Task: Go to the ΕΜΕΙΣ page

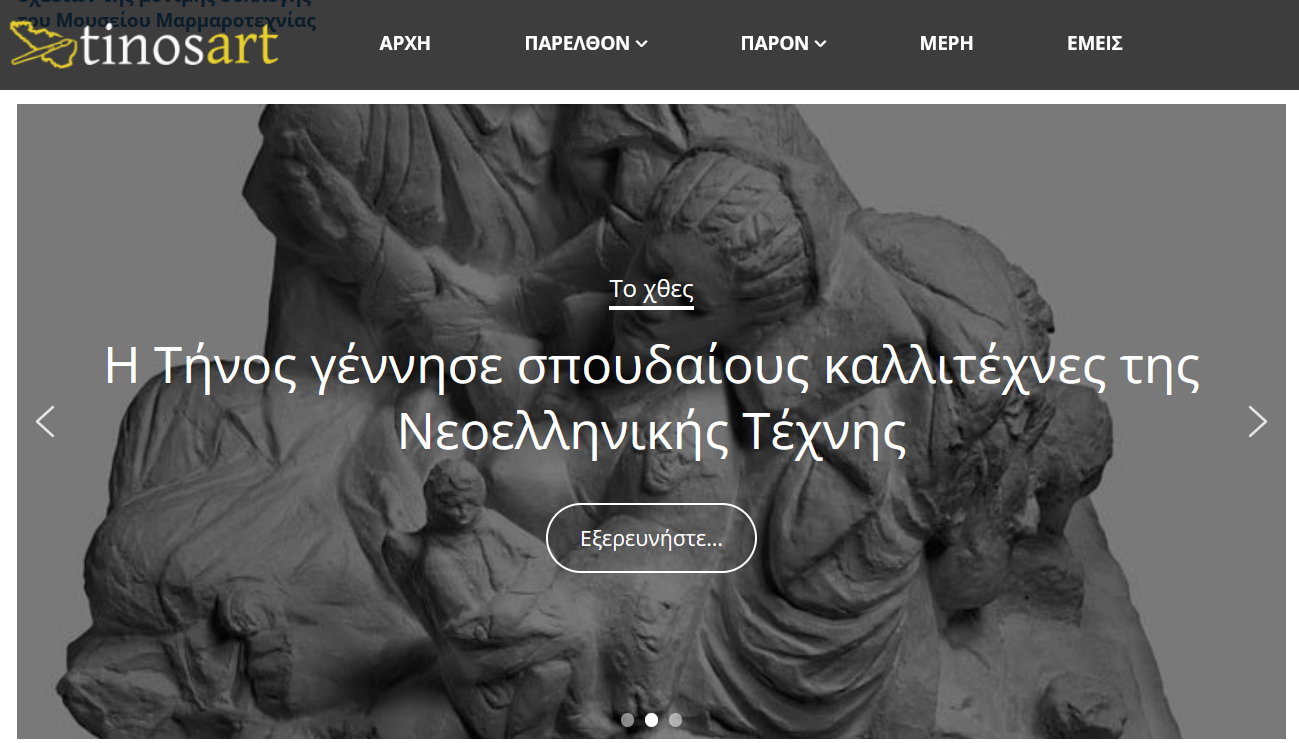Action: click(x=1094, y=44)
